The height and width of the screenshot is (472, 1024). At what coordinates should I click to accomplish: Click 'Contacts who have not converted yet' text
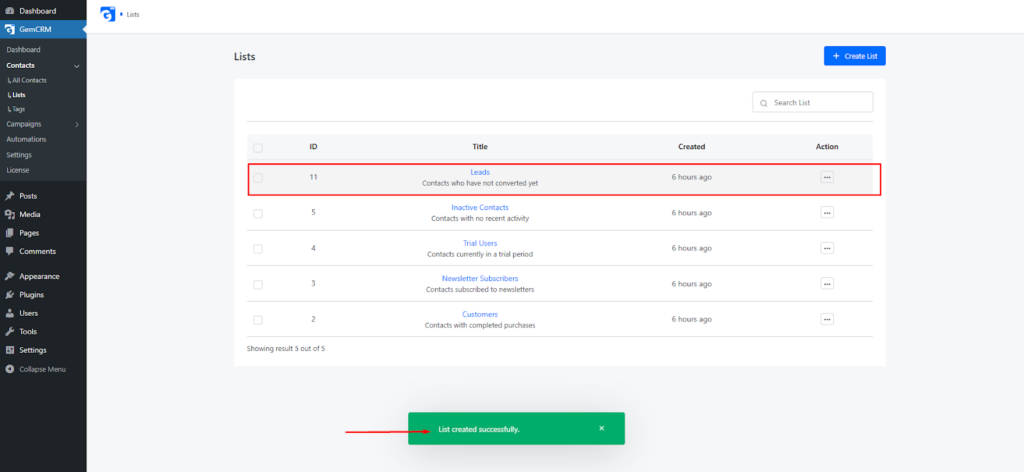pos(480,183)
